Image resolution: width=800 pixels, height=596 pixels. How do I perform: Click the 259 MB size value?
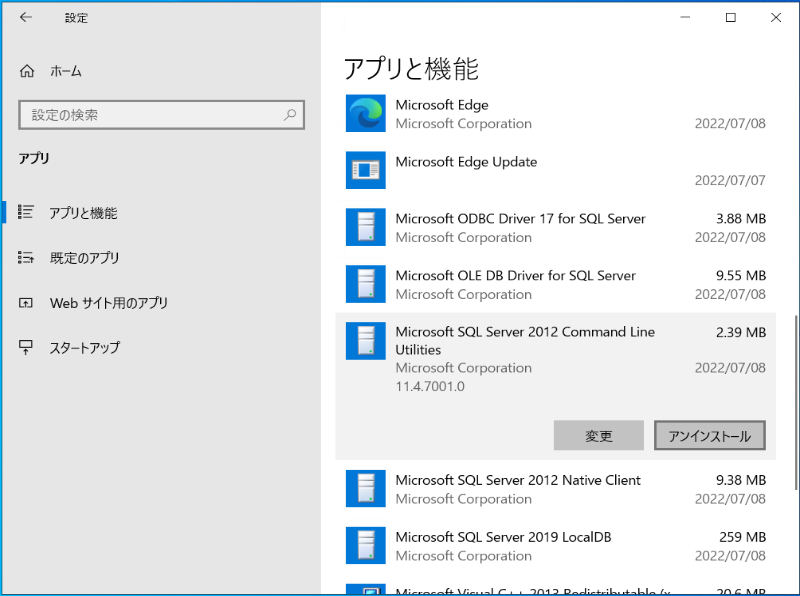pos(742,537)
